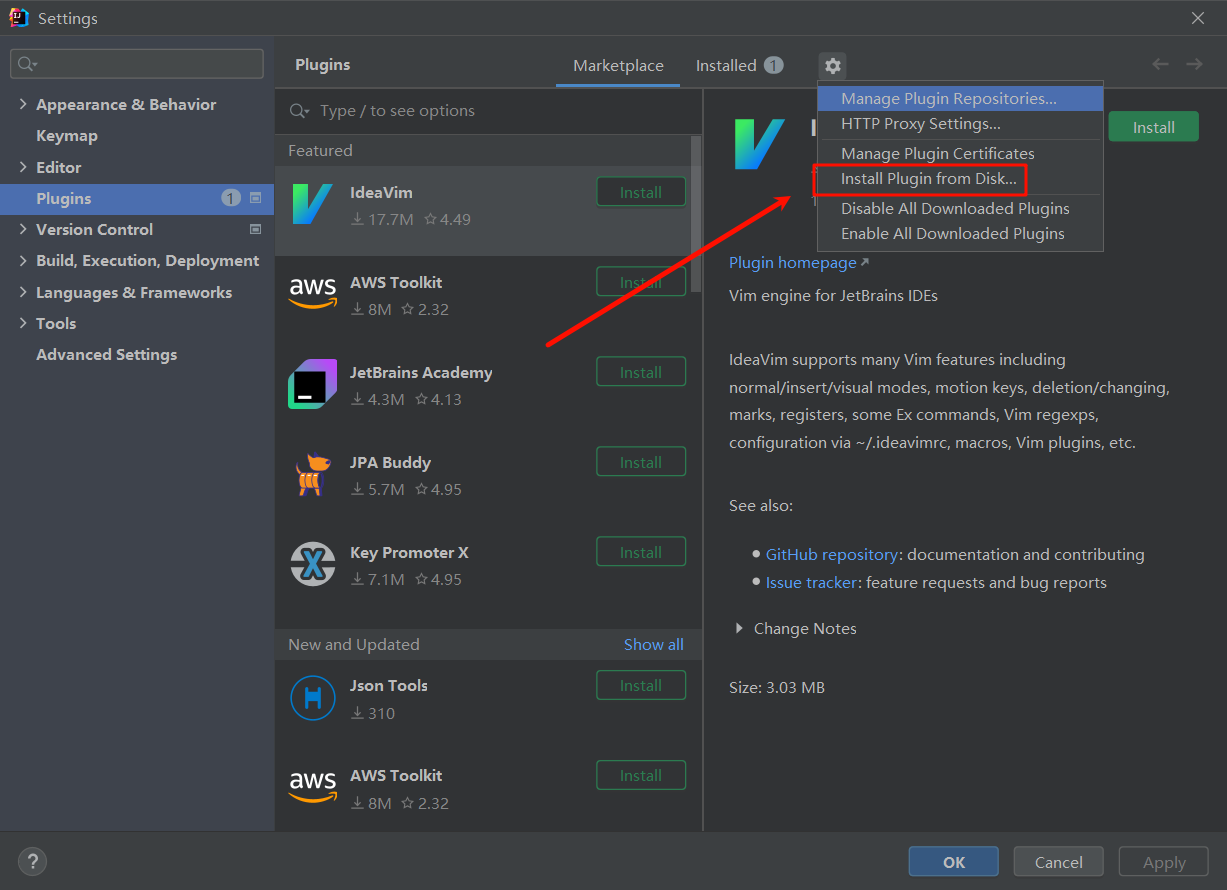Screen dimensions: 1227x890
Task: Click the JPA Buddy plugin icon
Action: coord(312,474)
